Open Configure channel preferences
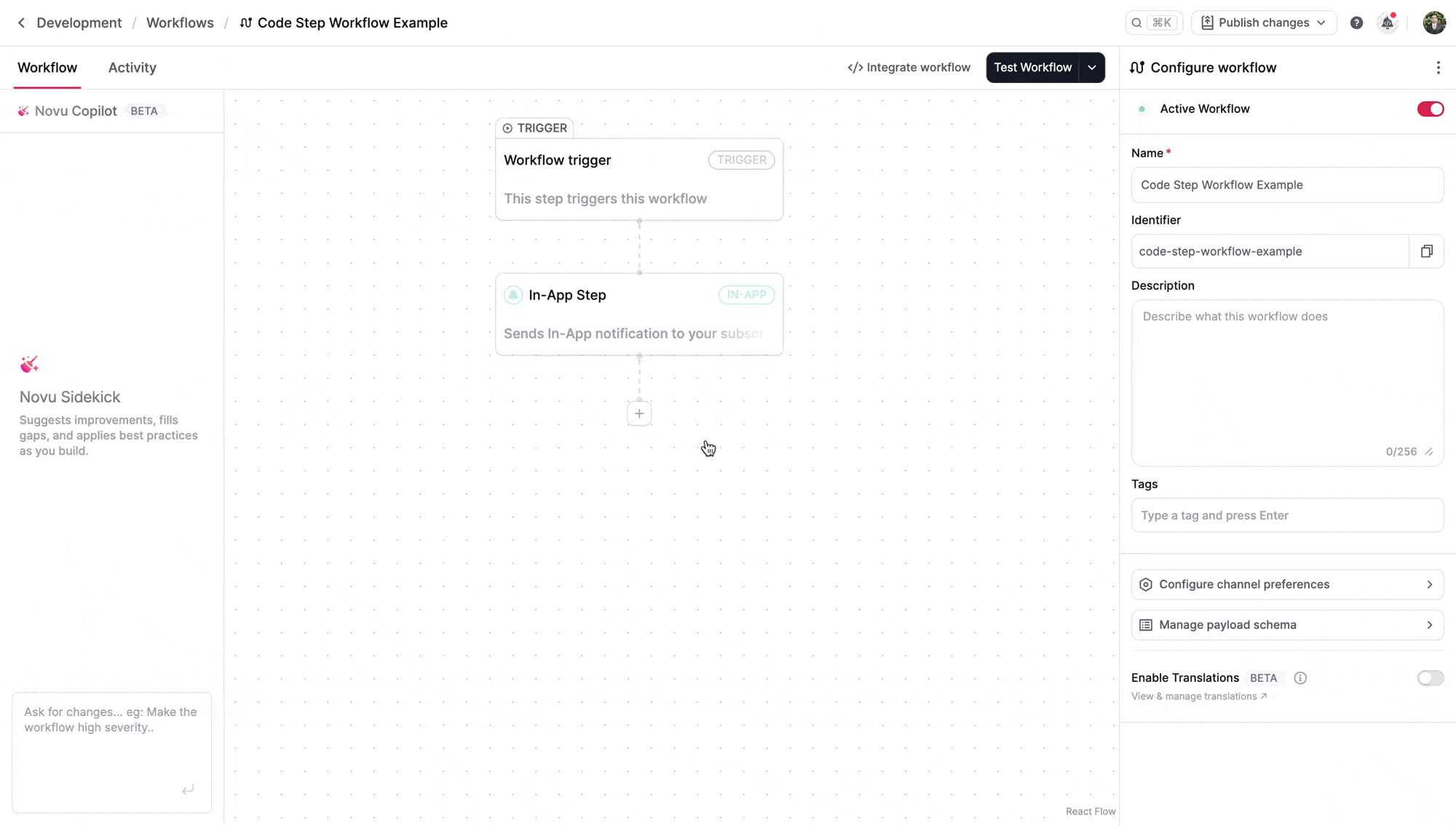Screen dimensions: 1456x826 (1287, 584)
